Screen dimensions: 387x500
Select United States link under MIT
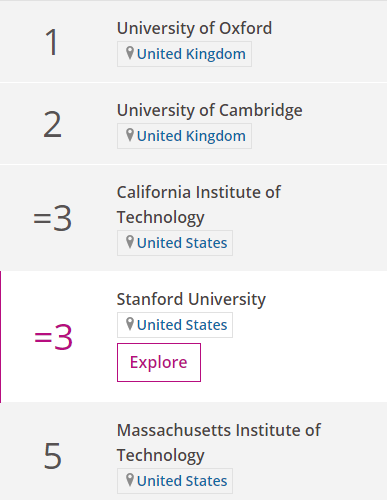pos(182,481)
